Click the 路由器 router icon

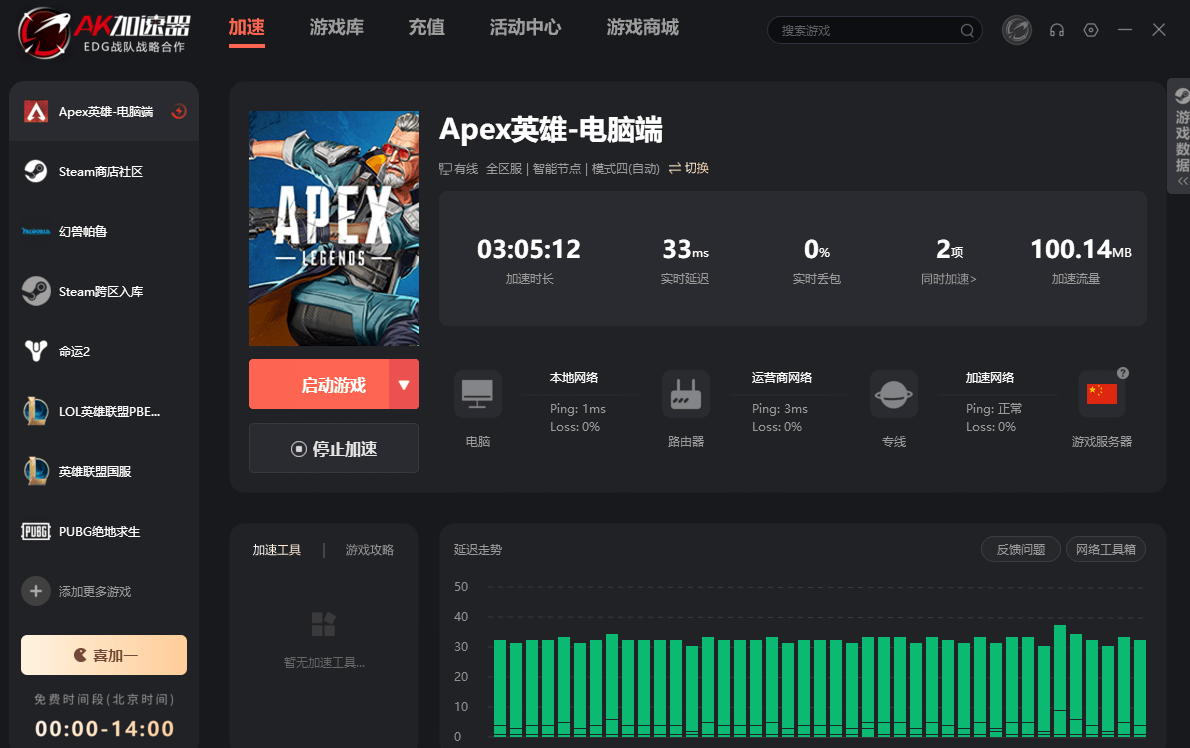pos(685,394)
